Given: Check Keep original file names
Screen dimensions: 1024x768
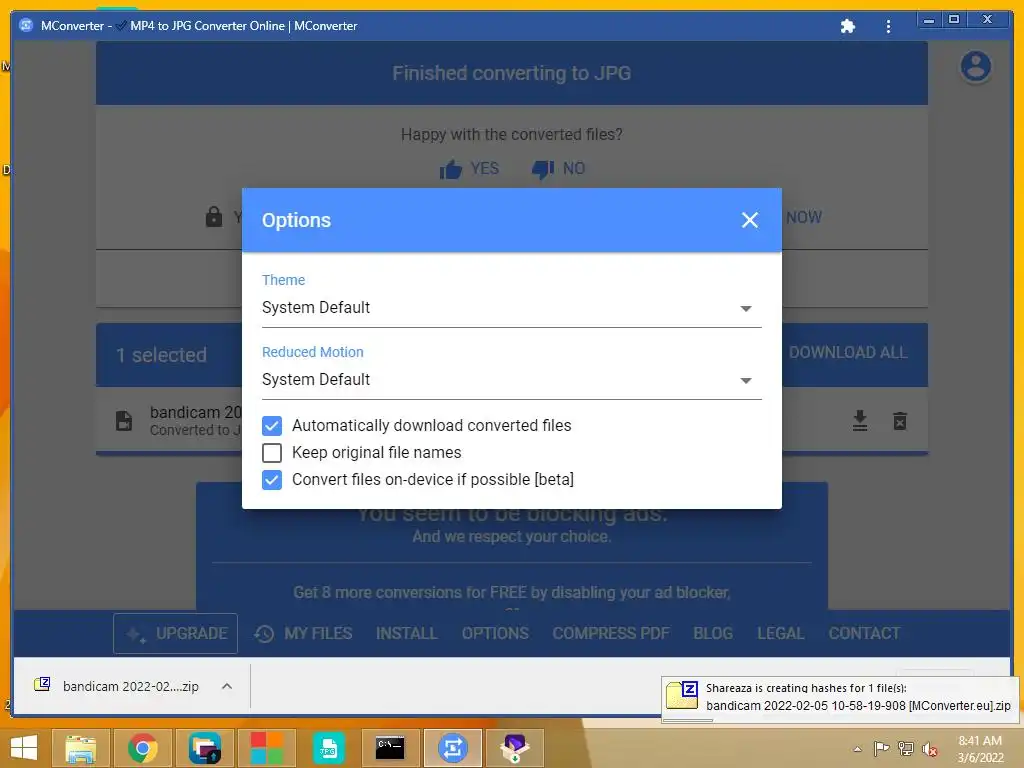Looking at the screenshot, I should click(x=272, y=453).
